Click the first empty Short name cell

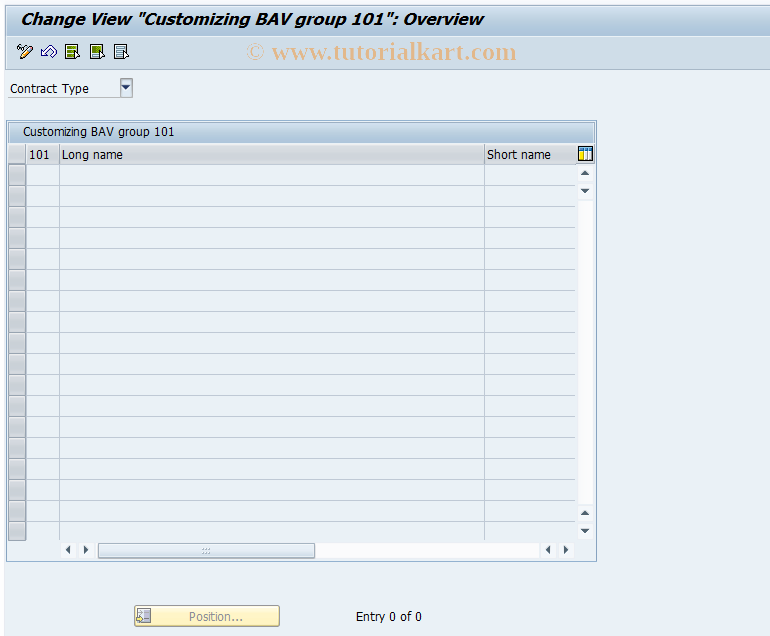[530, 175]
